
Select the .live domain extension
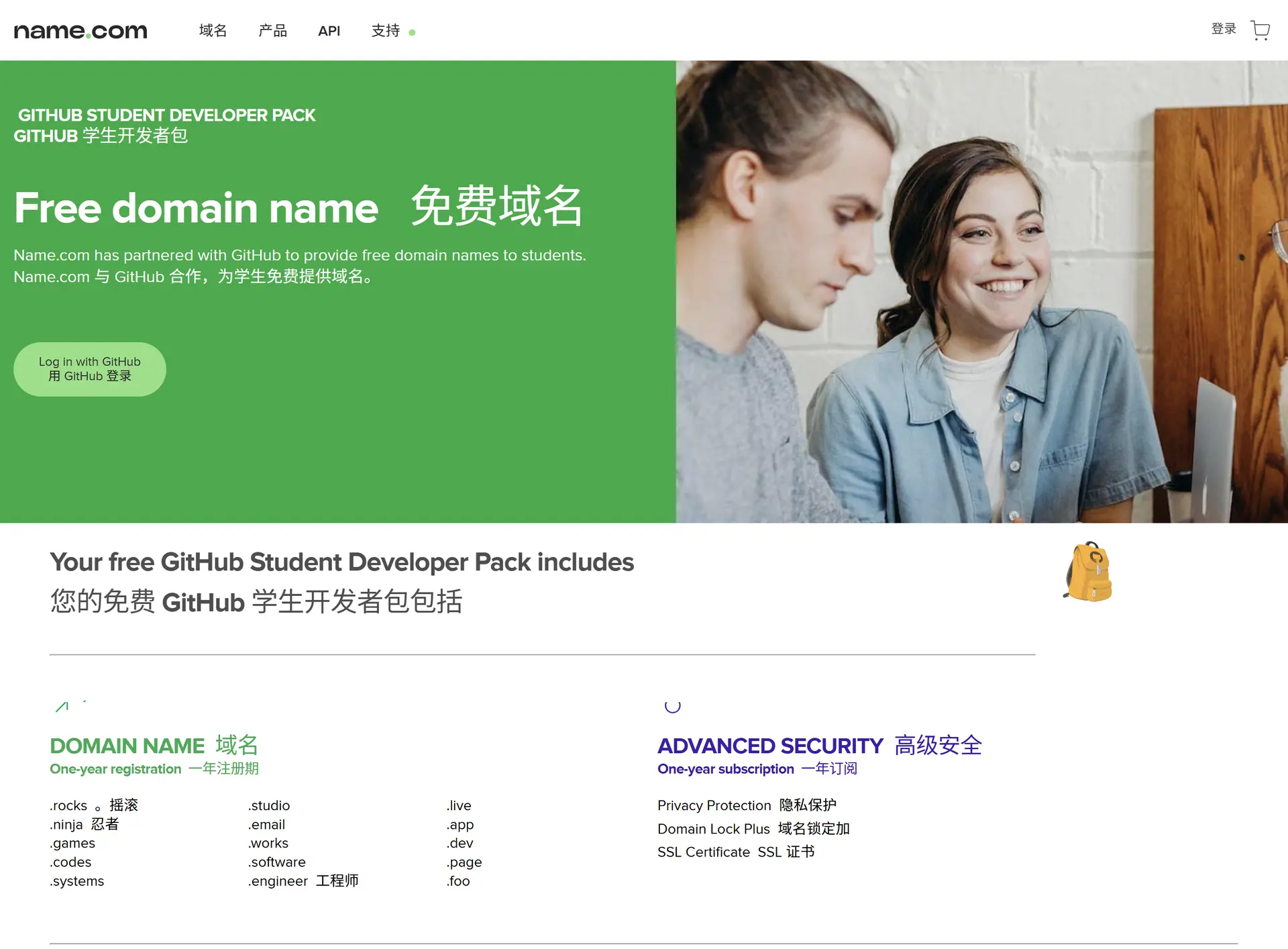tap(459, 805)
